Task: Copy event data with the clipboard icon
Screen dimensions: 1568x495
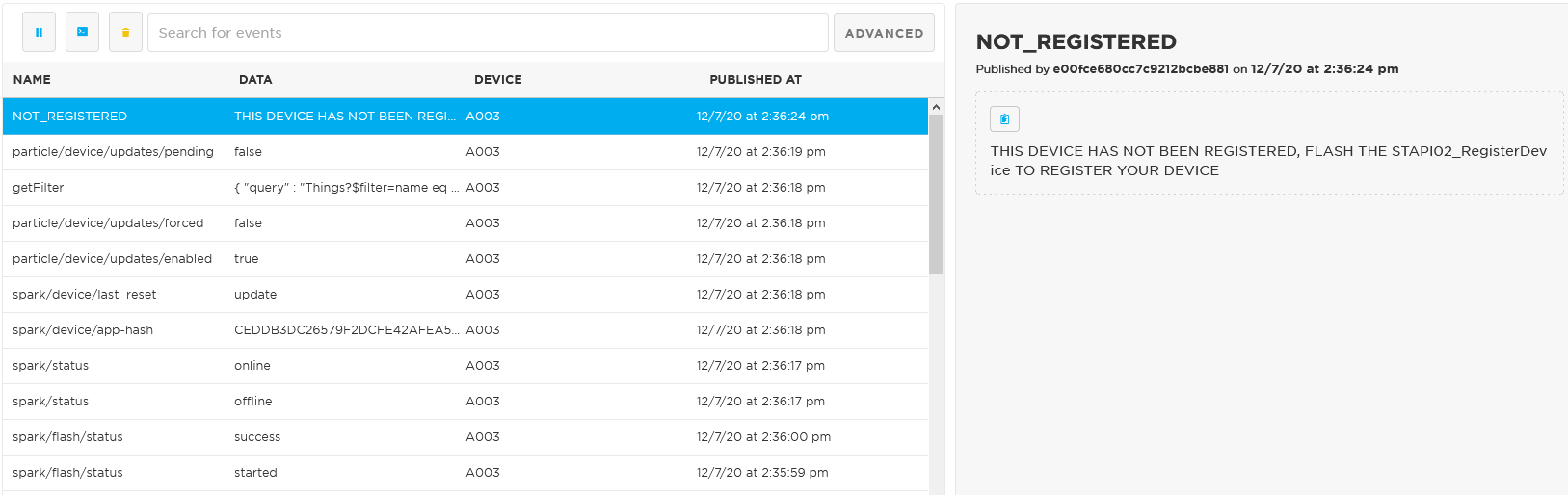Action: (1004, 118)
